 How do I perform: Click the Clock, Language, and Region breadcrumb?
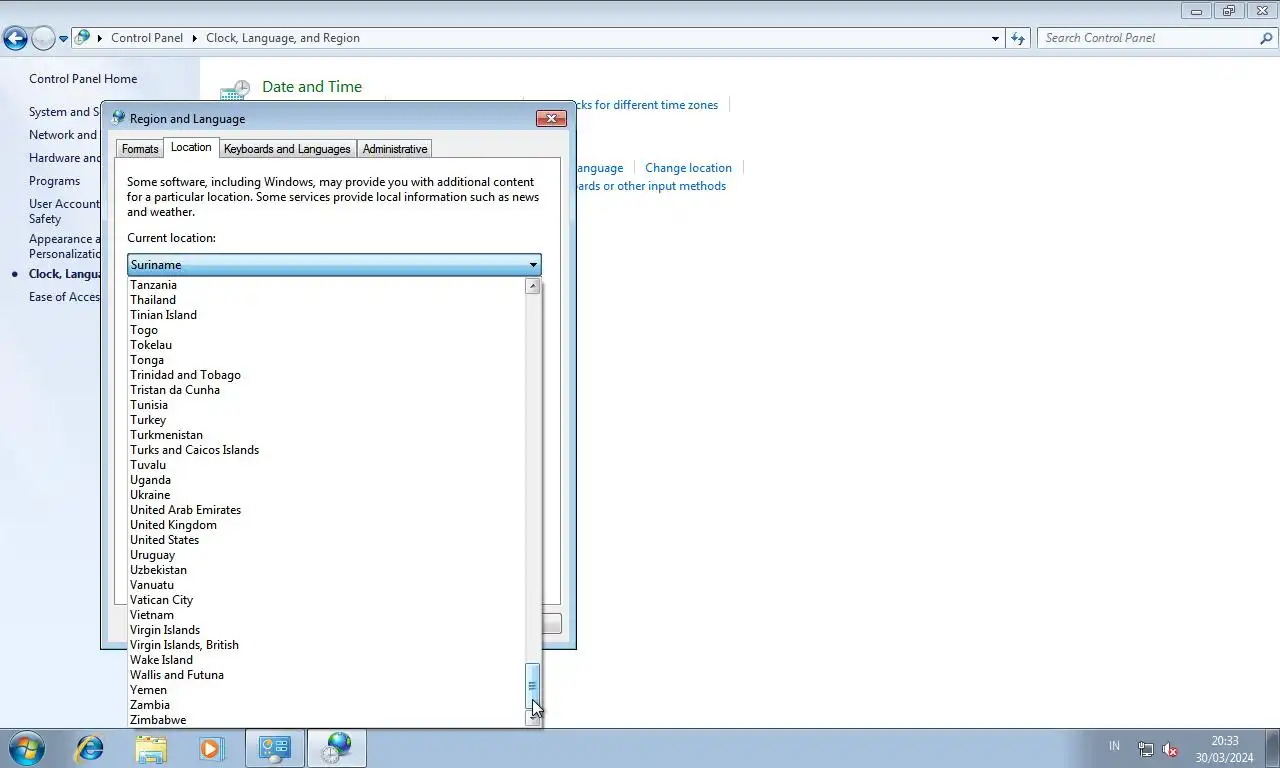(x=283, y=38)
